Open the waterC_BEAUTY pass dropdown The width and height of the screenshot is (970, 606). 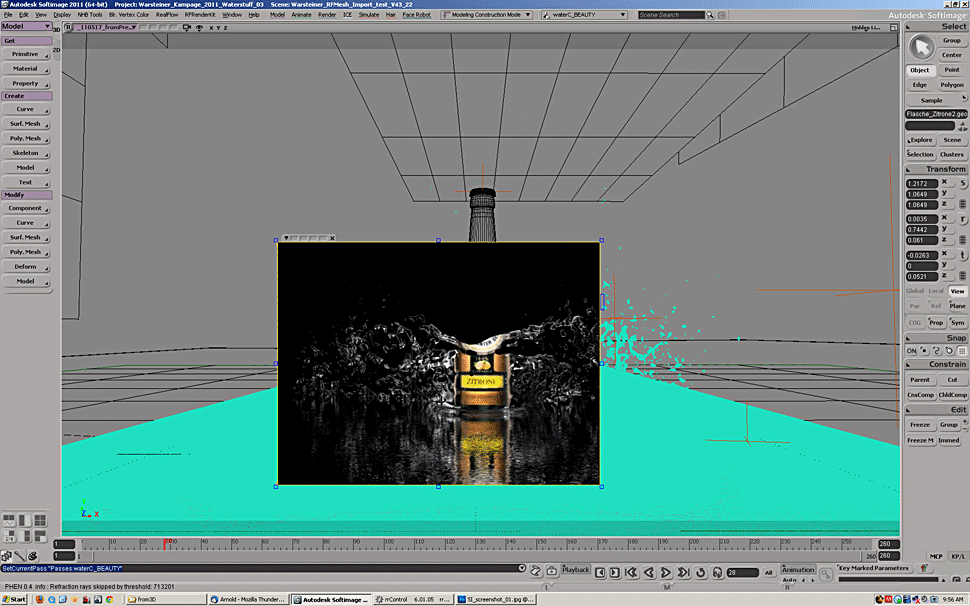pos(585,15)
